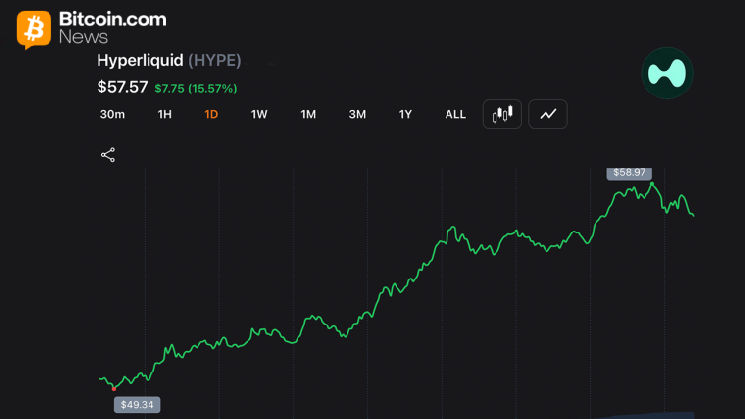Share the HYPE price chart

(108, 155)
